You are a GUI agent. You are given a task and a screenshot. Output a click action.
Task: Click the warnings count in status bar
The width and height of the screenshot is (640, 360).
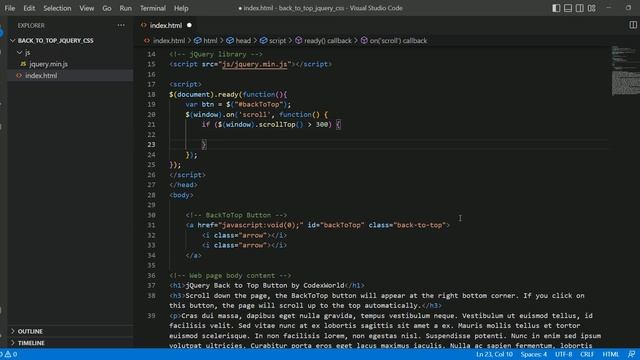coord(11,354)
